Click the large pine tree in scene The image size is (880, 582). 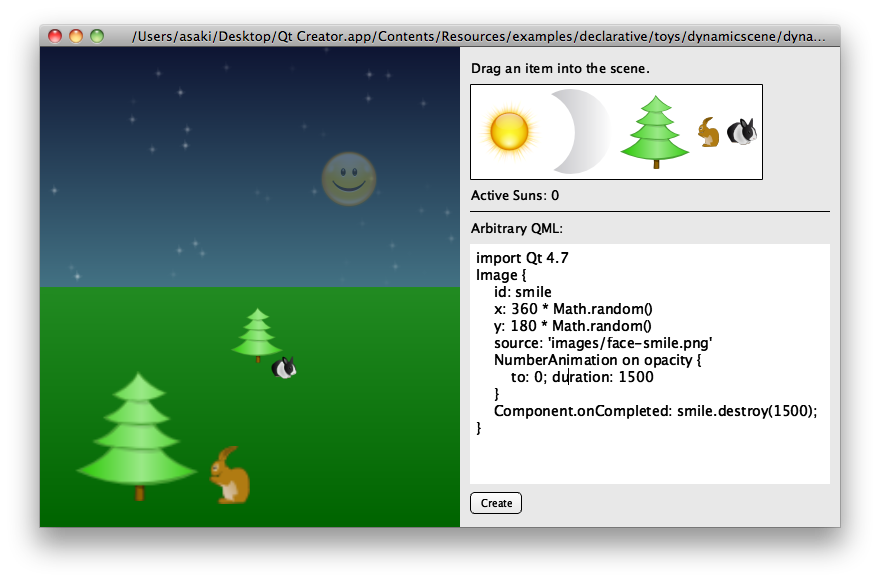coord(137,432)
